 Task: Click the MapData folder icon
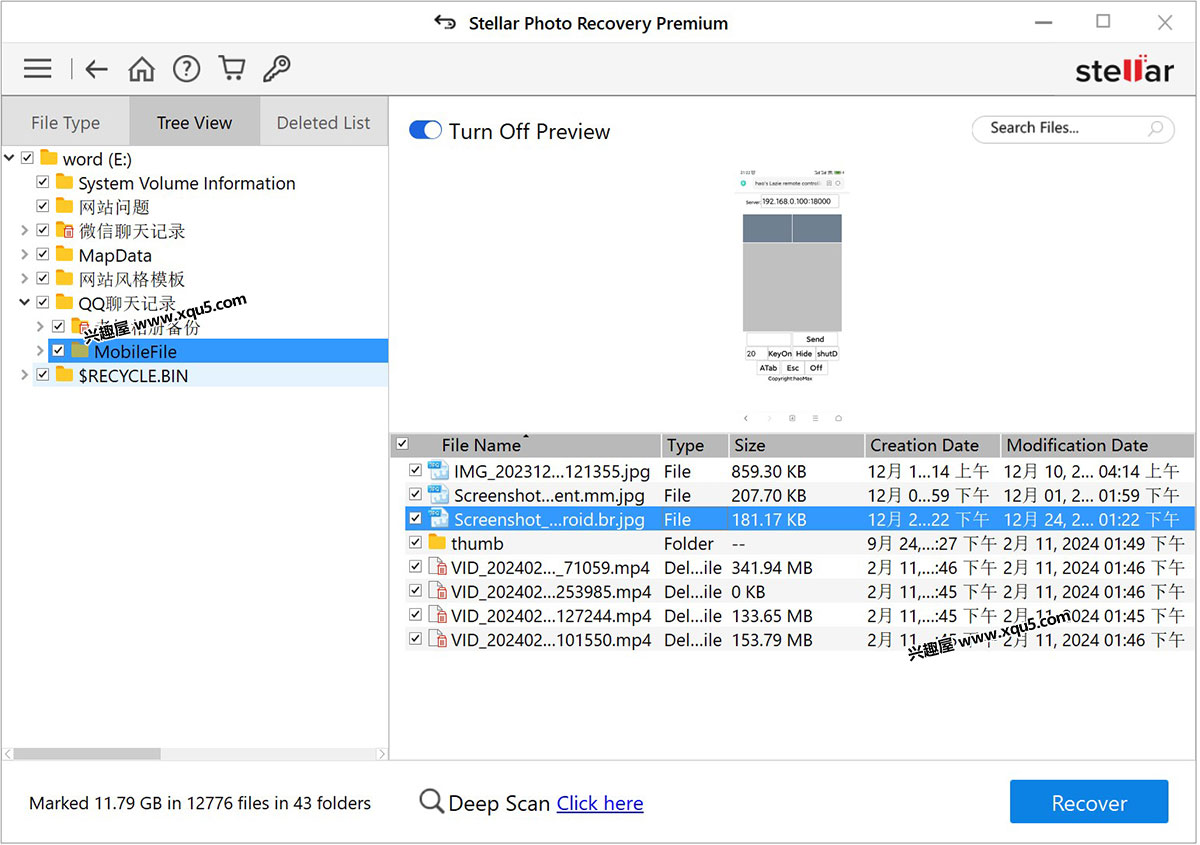click(64, 254)
